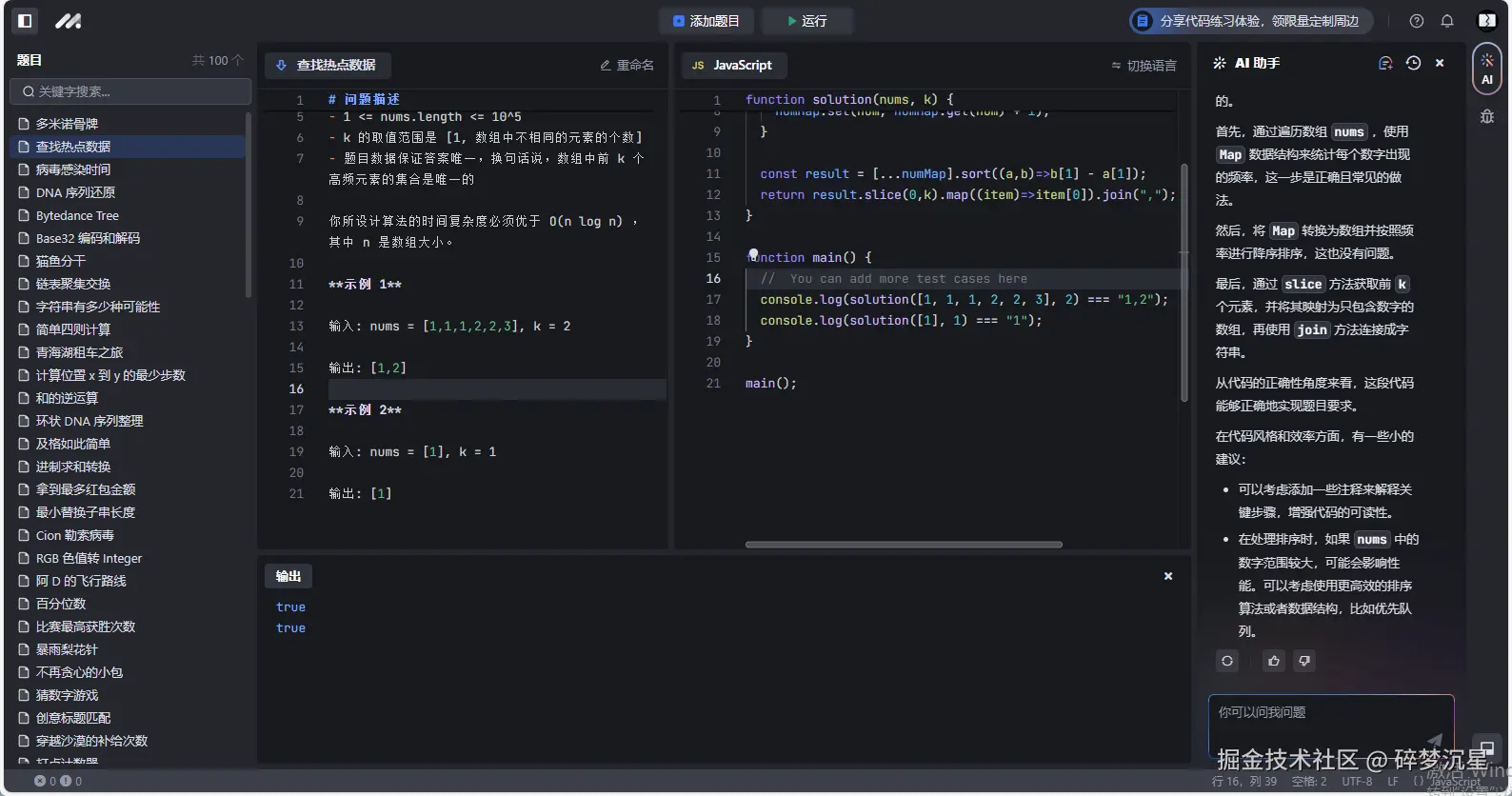Viewport: 1512px width, 796px height.
Task: Open the RGB 色值转 Integer problem
Action: [x=128, y=558]
